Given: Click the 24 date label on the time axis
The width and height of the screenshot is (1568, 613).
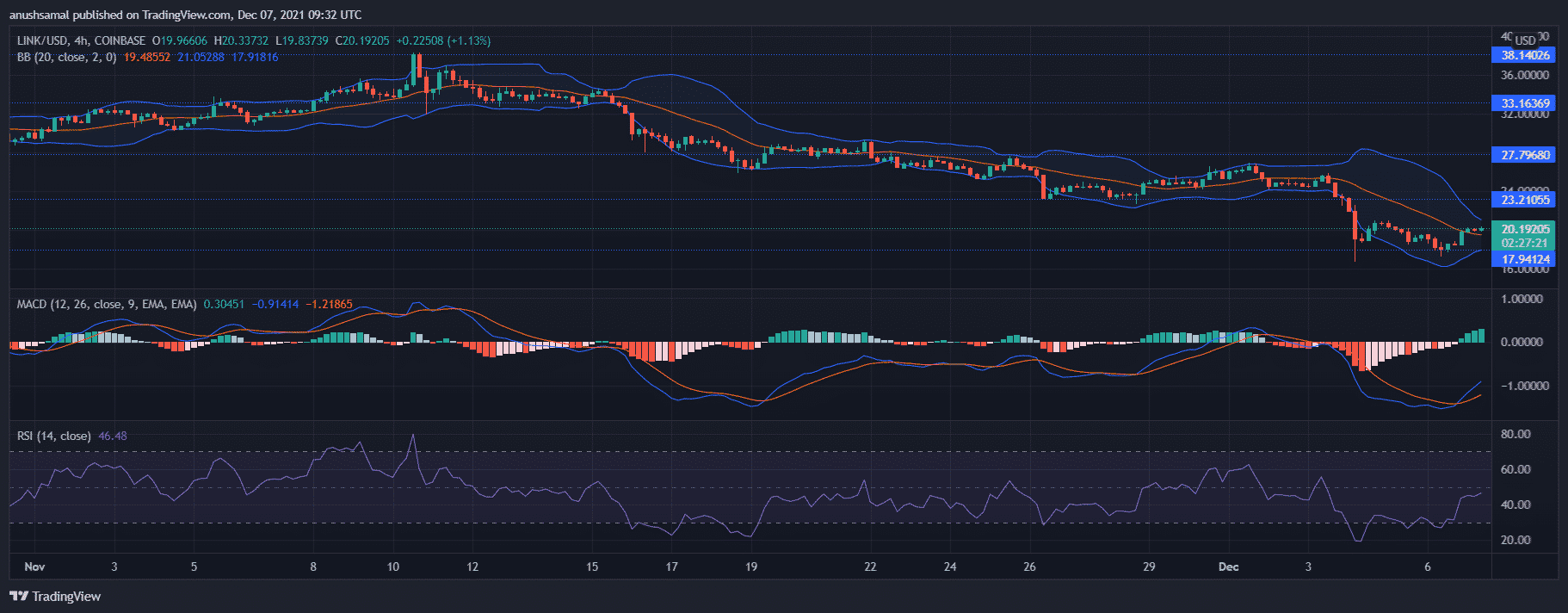Looking at the screenshot, I should tap(950, 567).
